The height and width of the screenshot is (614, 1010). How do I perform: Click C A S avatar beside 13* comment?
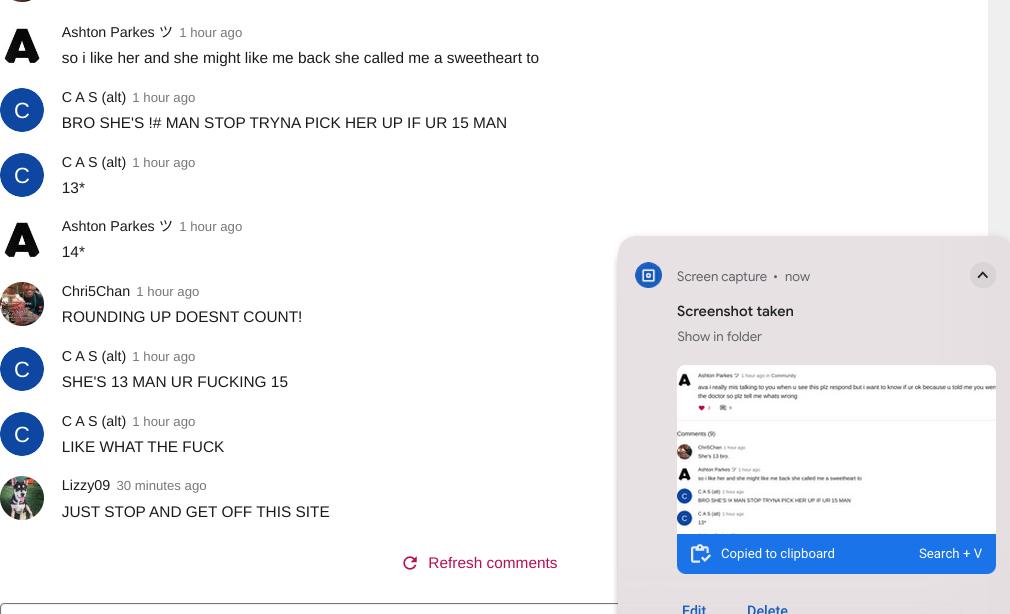(x=22, y=175)
